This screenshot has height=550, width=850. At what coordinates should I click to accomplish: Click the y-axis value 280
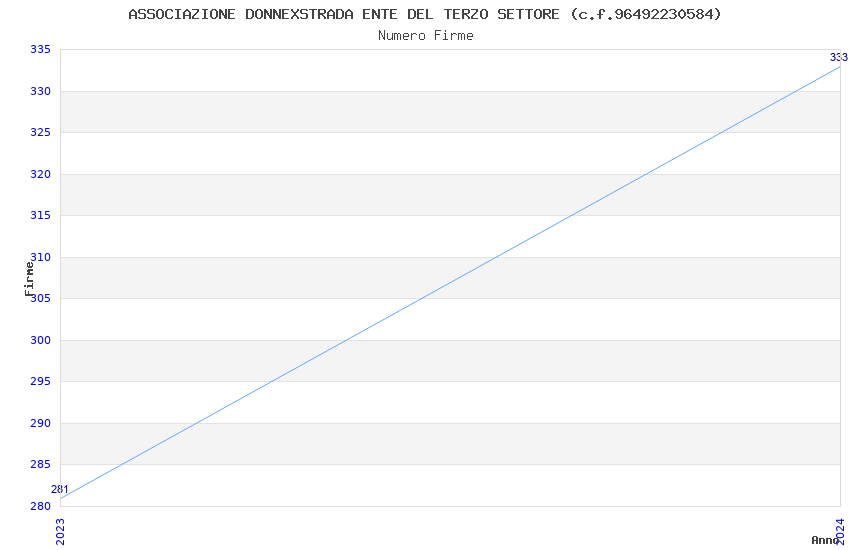40,506
